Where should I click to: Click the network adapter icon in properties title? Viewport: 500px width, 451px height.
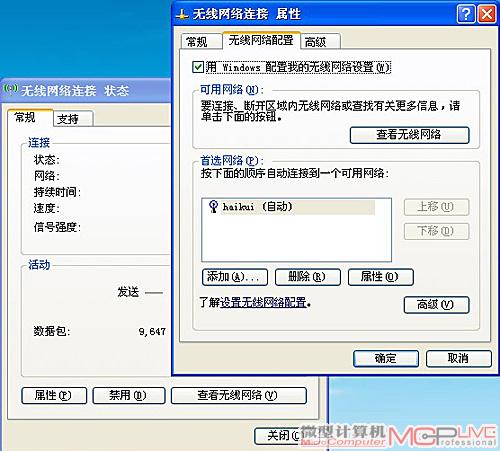click(x=182, y=14)
